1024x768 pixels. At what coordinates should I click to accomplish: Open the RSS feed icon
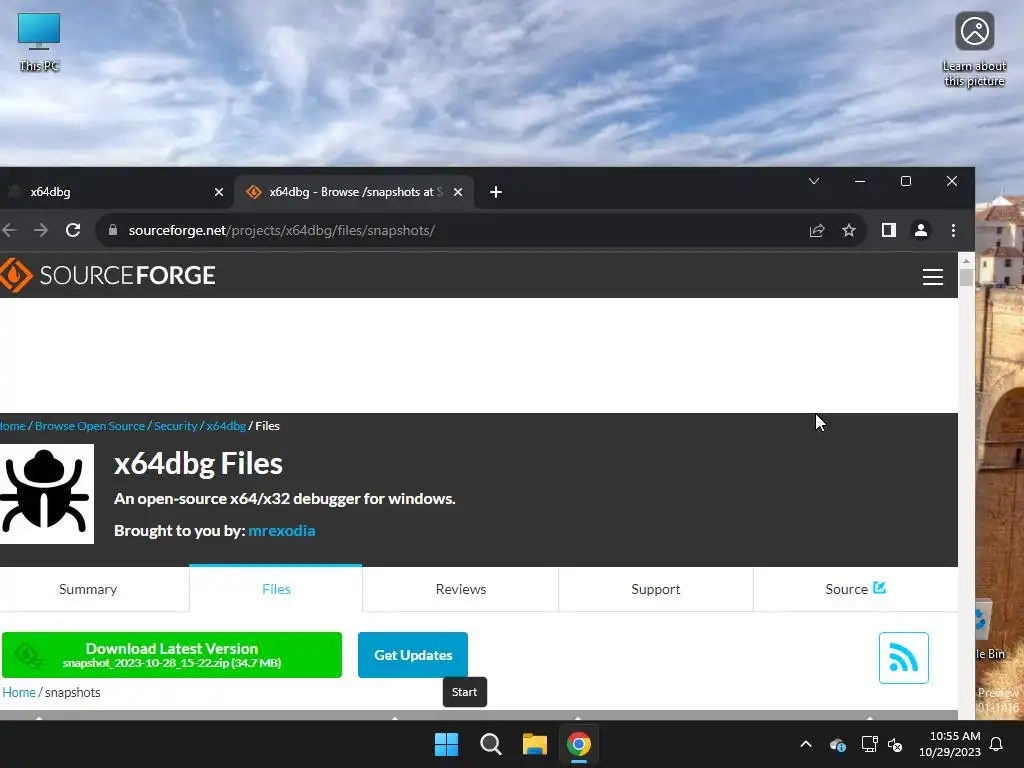[903, 658]
